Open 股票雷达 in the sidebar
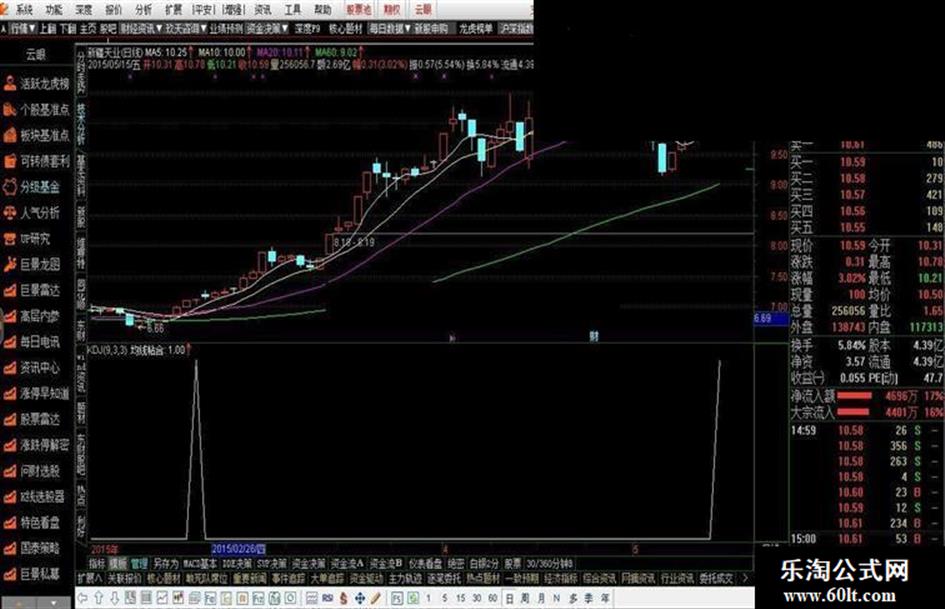945x609 pixels. click(31, 419)
